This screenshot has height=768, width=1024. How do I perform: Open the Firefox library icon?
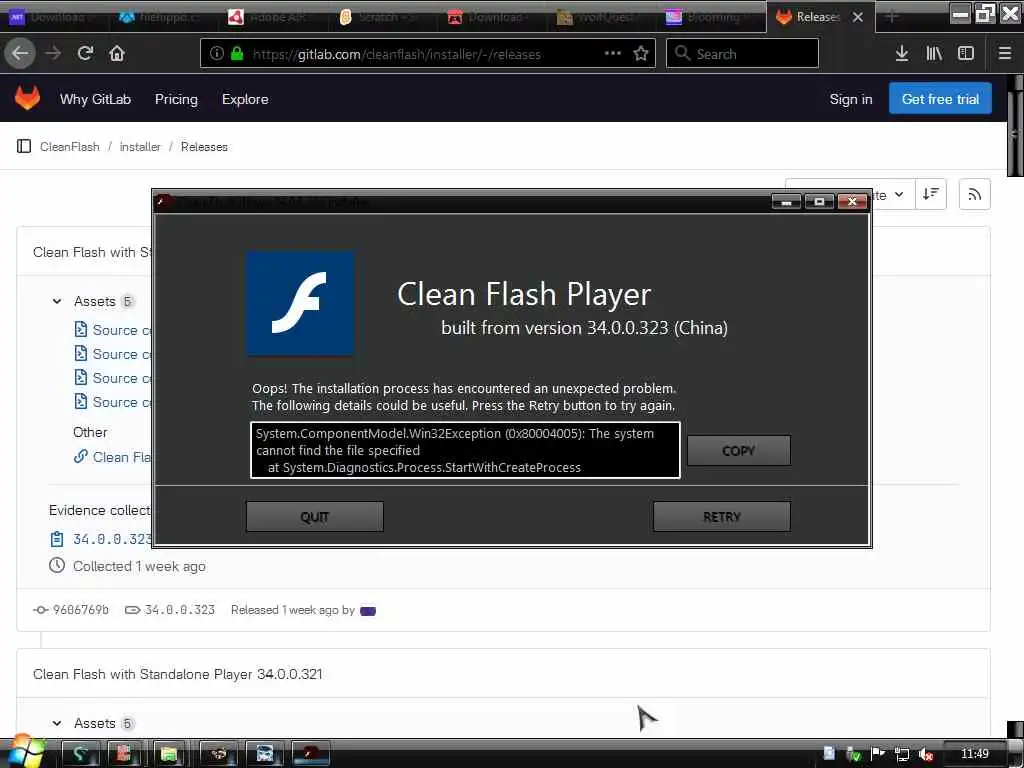(934, 54)
